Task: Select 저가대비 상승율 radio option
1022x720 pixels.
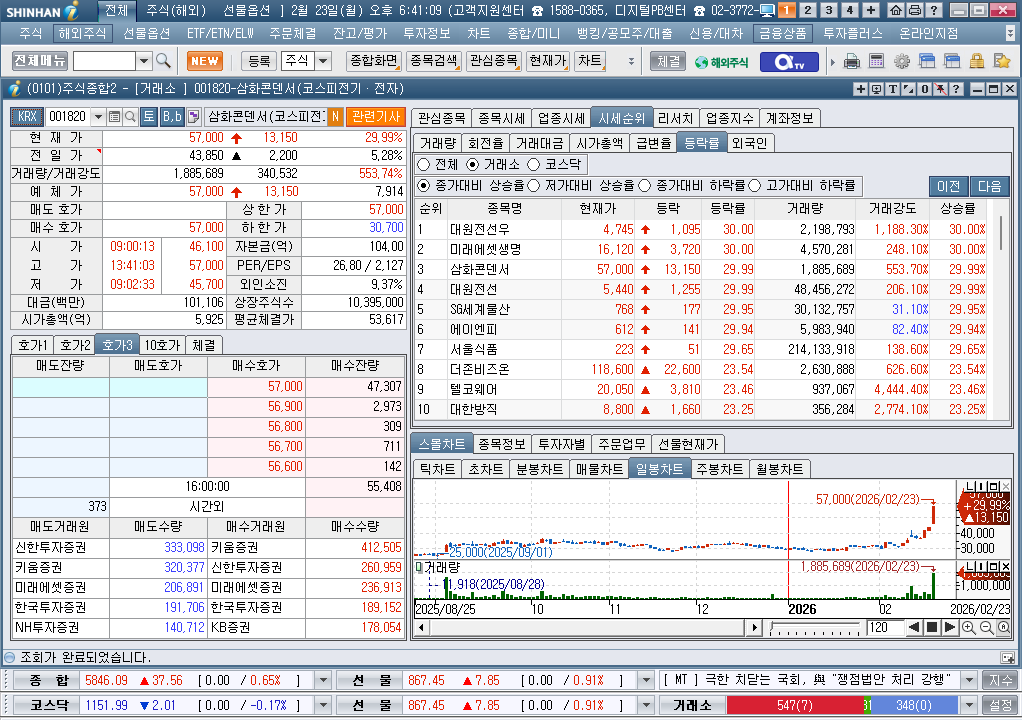Action: coord(533,186)
